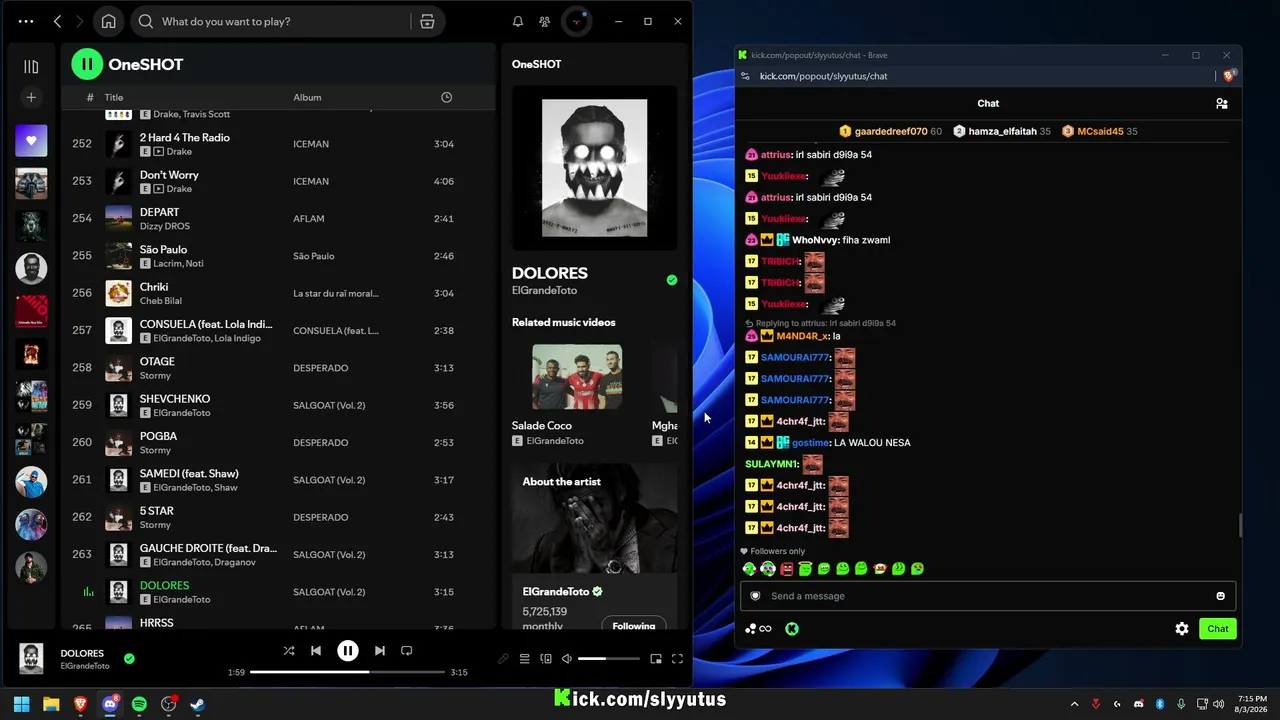Mute Spotify with the speaker icon

coord(567,659)
